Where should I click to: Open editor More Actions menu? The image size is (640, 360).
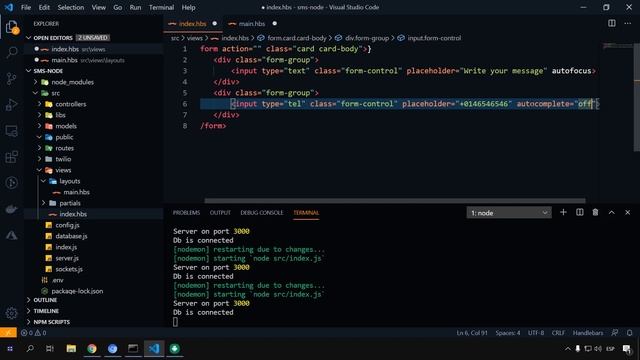[x=627, y=23]
